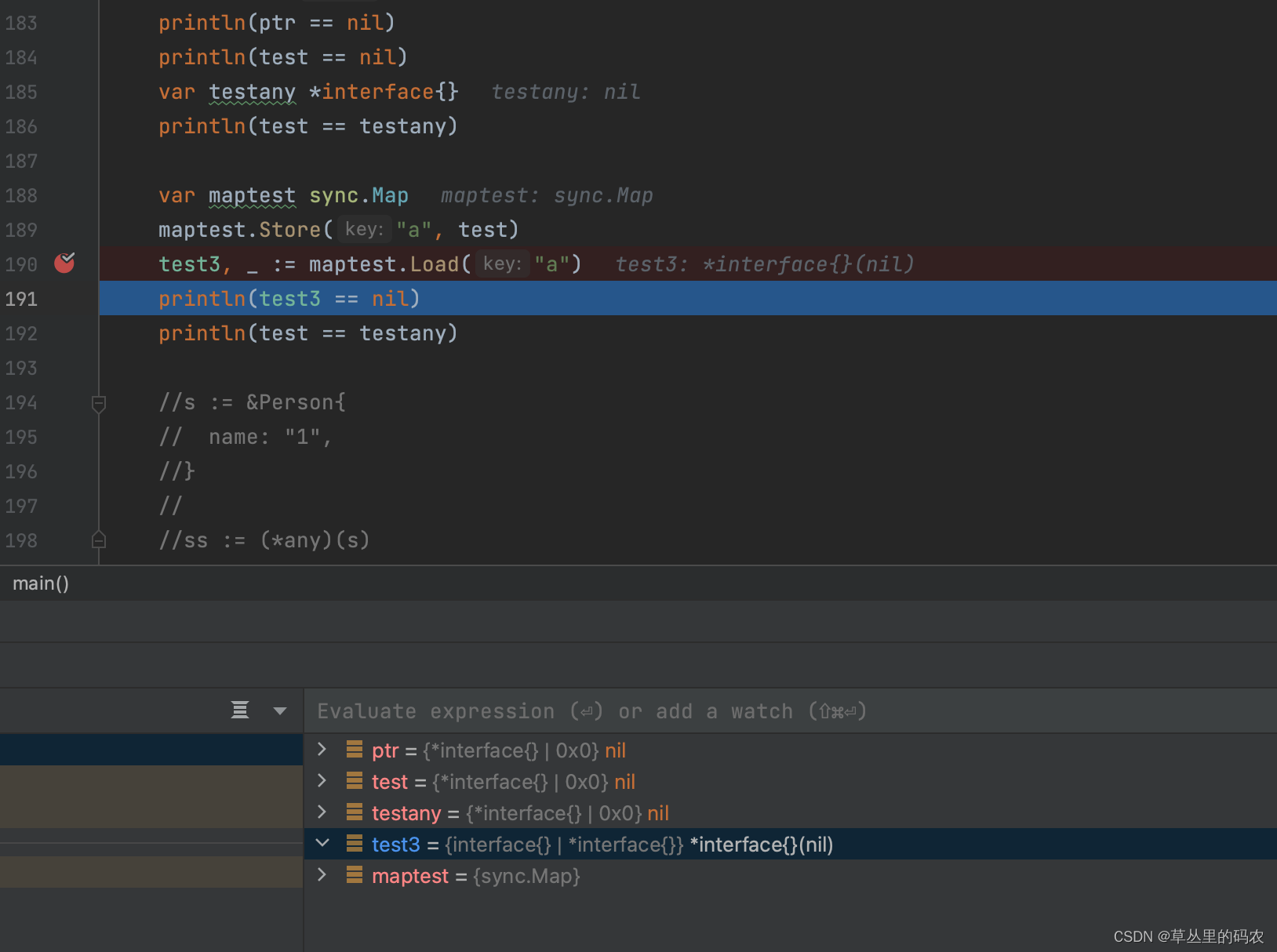Image resolution: width=1277 pixels, height=952 pixels.
Task: Click the '//s := &Person{' comment line
Action: [x=253, y=402]
